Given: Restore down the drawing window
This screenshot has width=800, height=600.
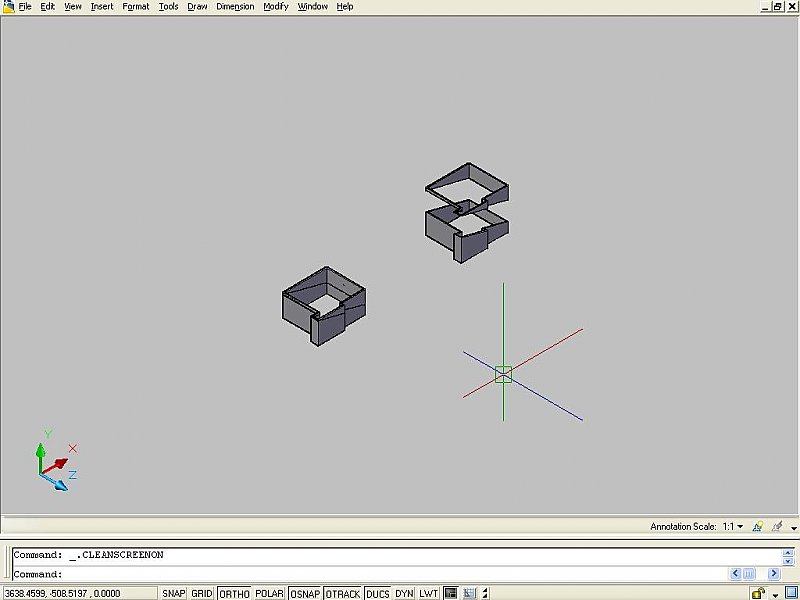Looking at the screenshot, I should pyautogui.click(x=778, y=7).
